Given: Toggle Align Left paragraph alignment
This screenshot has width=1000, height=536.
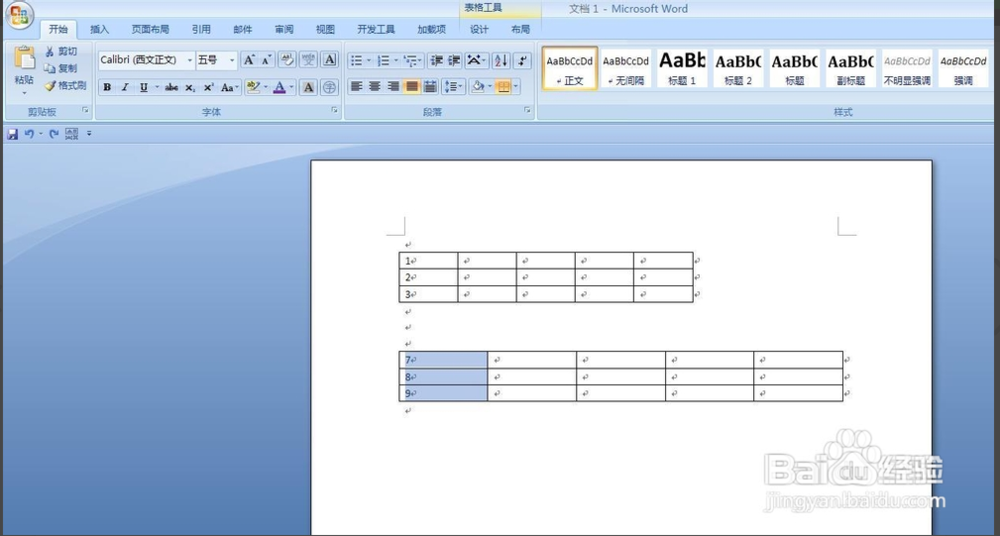Looking at the screenshot, I should [x=357, y=86].
